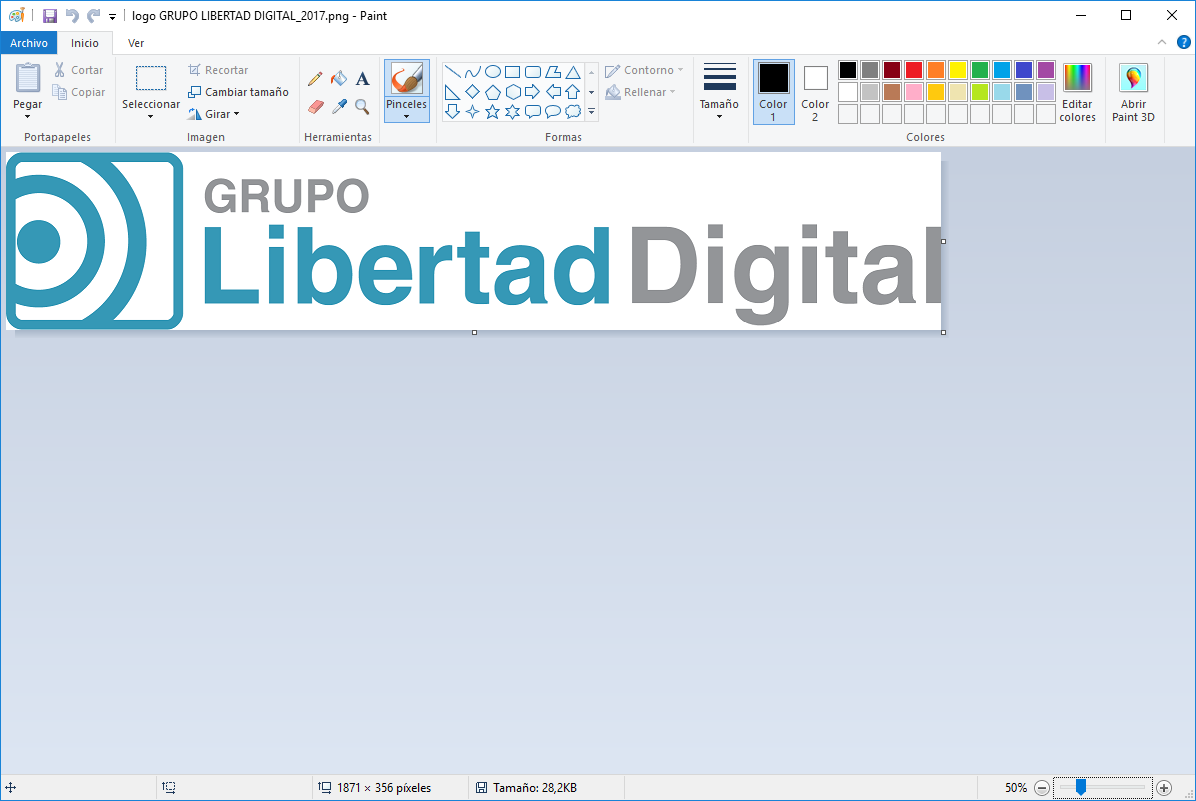Select the Color picker eyedropper tool
Image resolution: width=1196 pixels, height=801 pixels.
coord(339,106)
